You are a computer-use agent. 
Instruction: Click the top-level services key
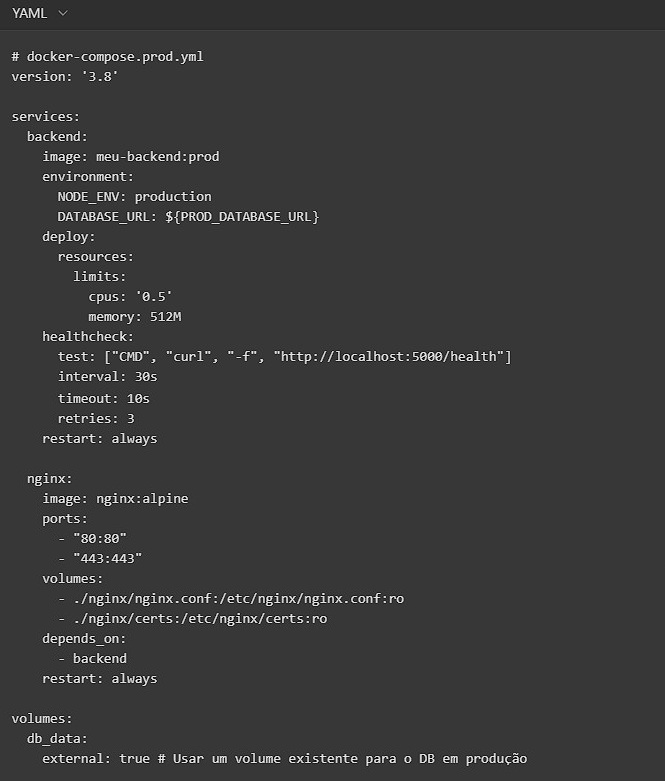45,116
